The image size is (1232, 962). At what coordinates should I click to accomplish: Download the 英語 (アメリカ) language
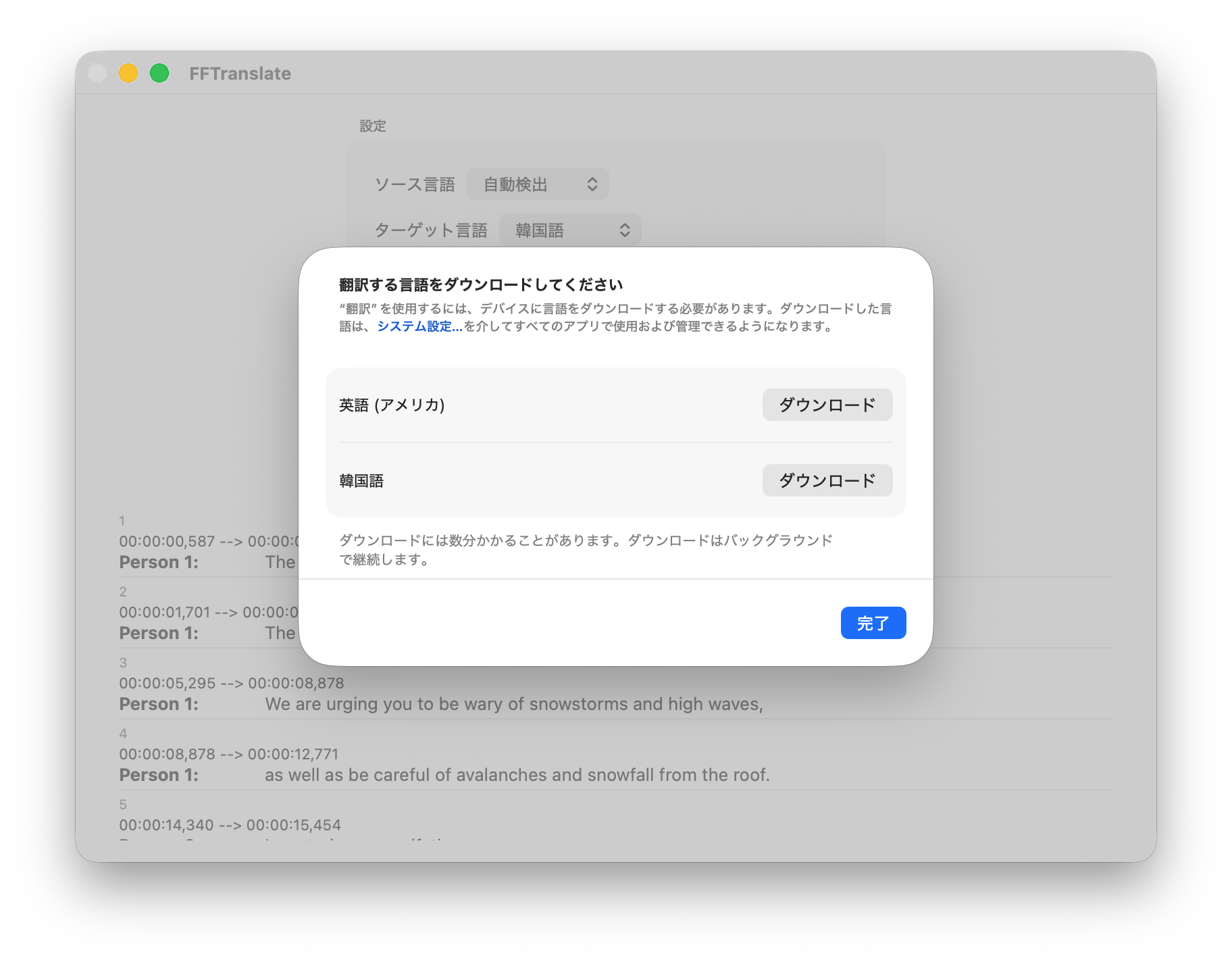point(827,405)
